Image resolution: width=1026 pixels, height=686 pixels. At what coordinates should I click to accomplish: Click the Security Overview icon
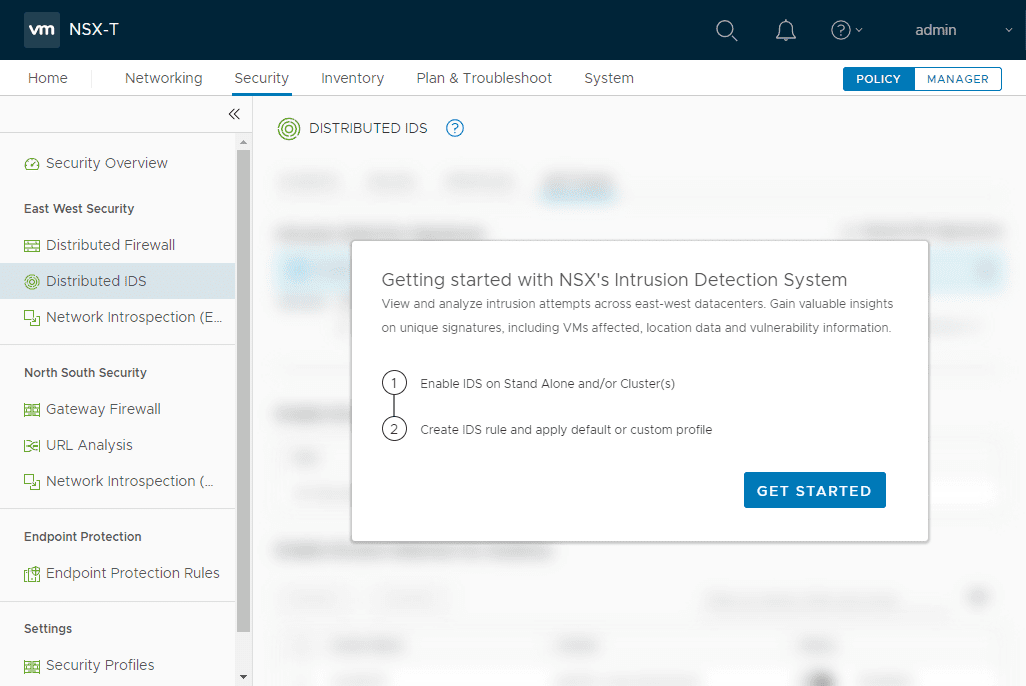(31, 163)
